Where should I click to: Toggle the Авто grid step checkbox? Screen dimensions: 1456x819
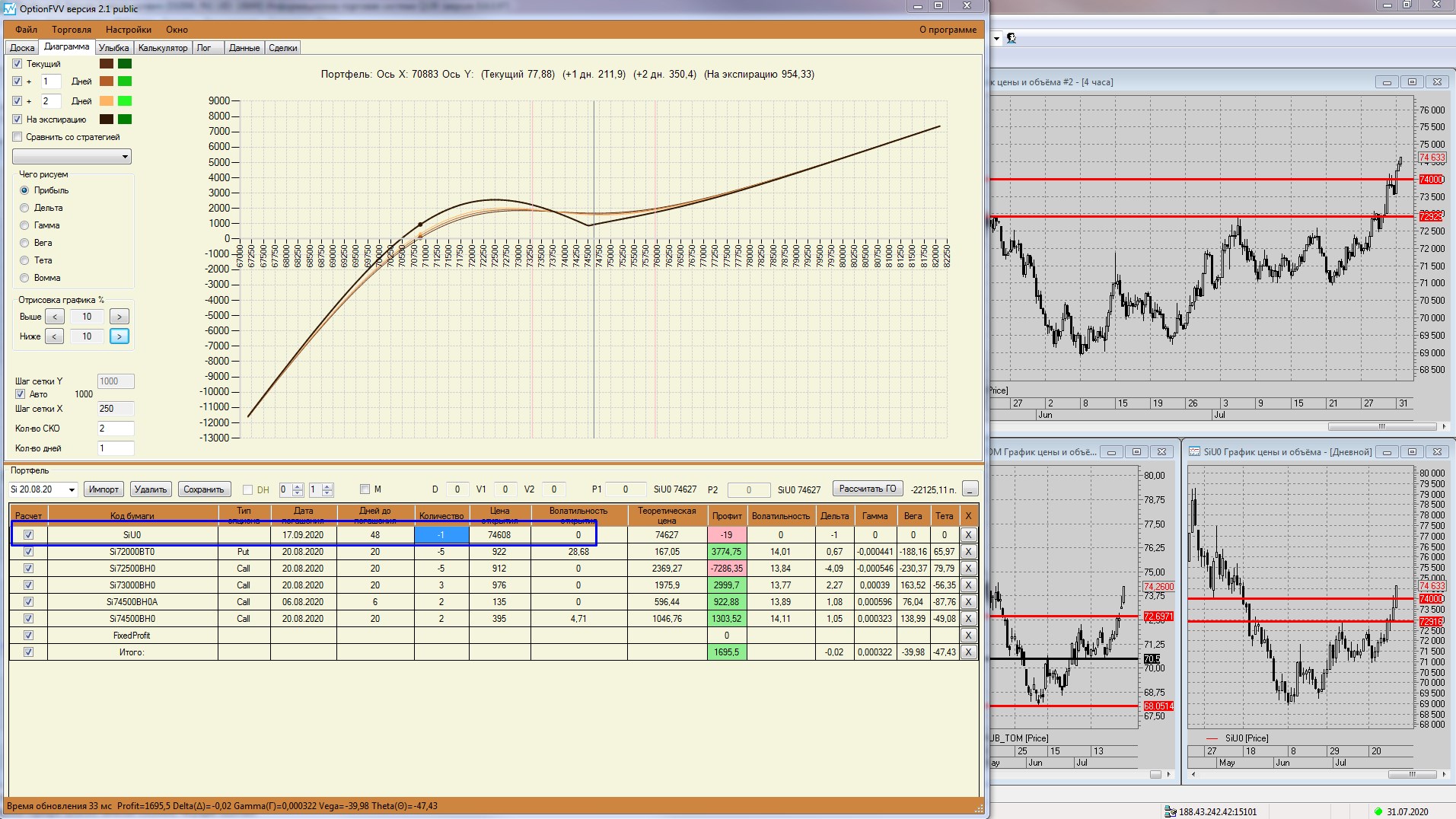[x=21, y=394]
